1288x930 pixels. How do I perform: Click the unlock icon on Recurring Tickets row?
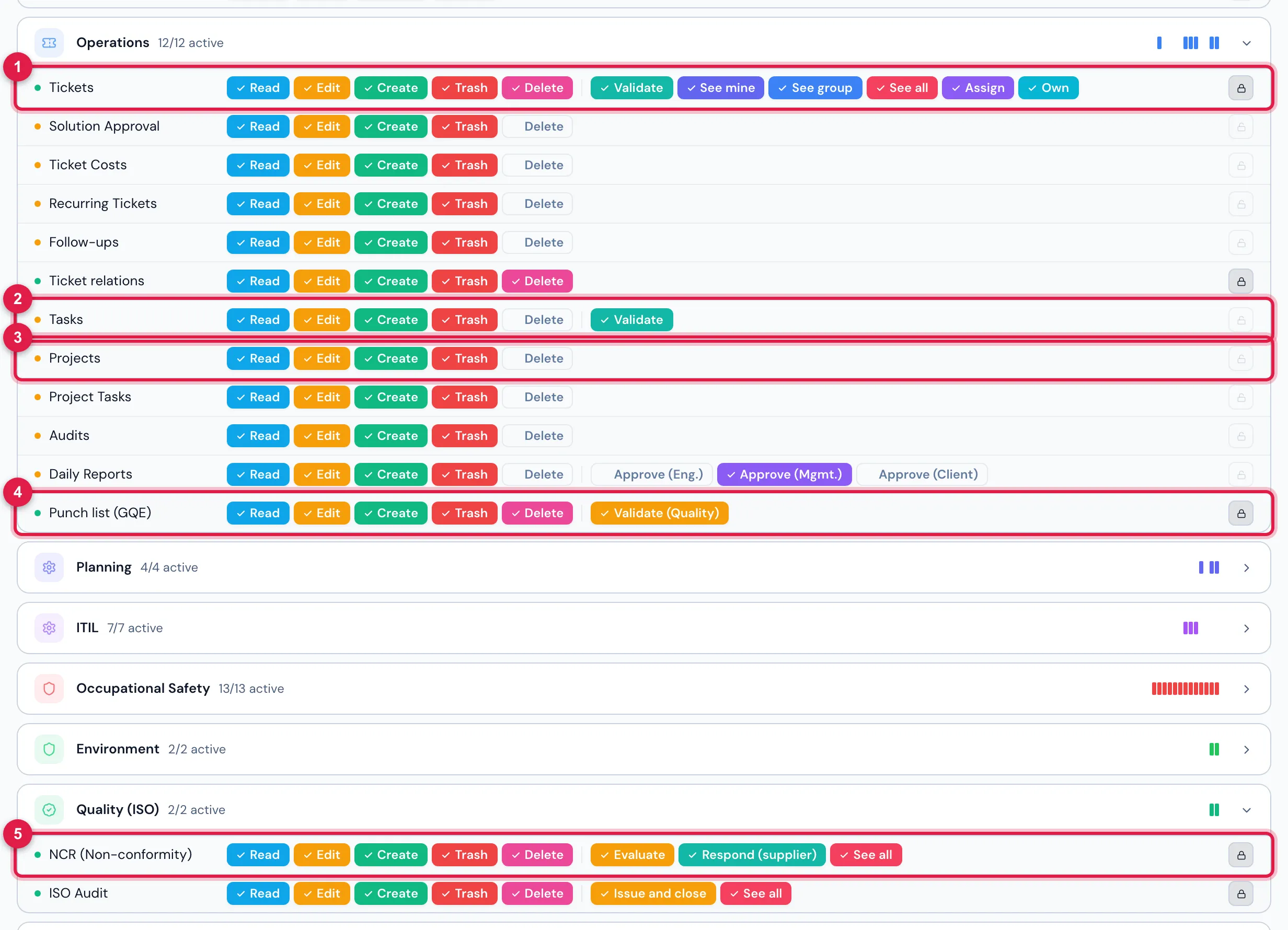1241,204
